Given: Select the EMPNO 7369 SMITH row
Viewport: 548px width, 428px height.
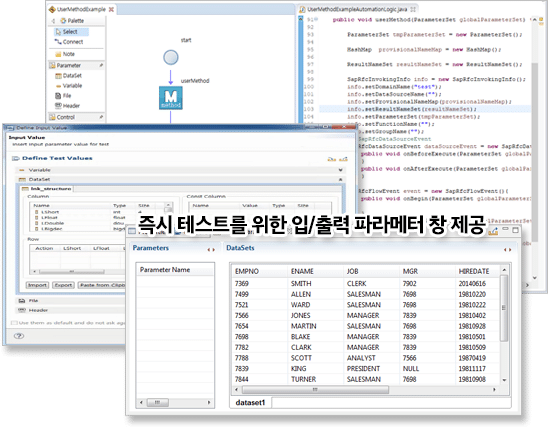Looking at the screenshot, I should 366,284.
